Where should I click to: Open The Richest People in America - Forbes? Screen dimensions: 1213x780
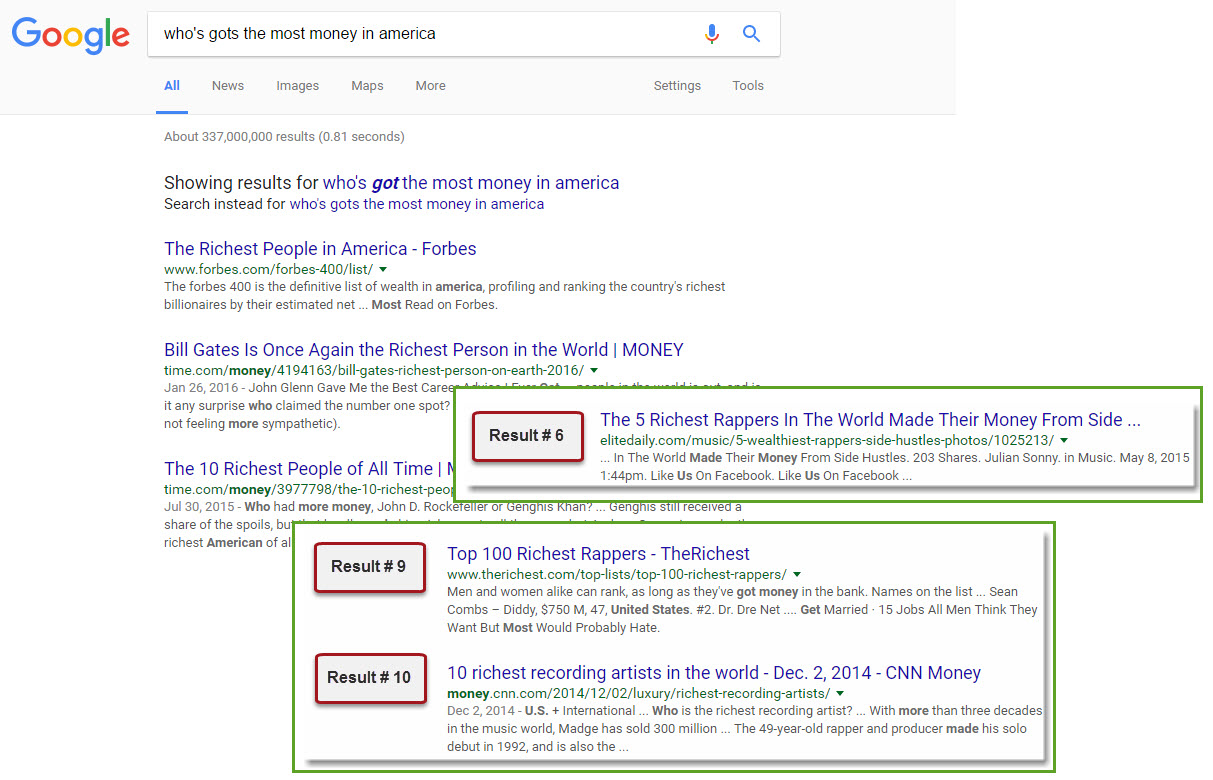(320, 249)
